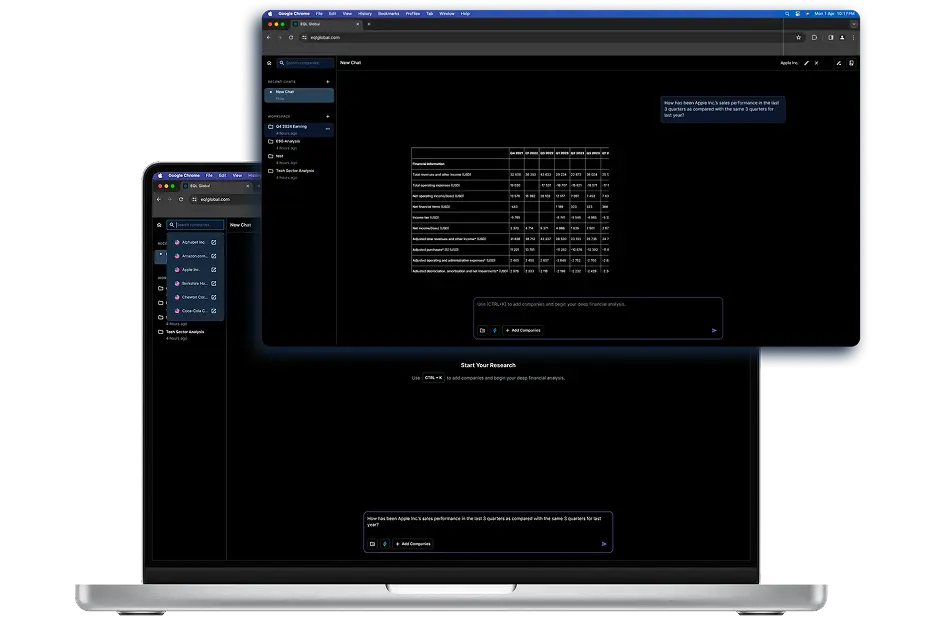The width and height of the screenshot is (943, 620).
Task: Open Edit menu in front window menu bar
Action: click(x=332, y=13)
